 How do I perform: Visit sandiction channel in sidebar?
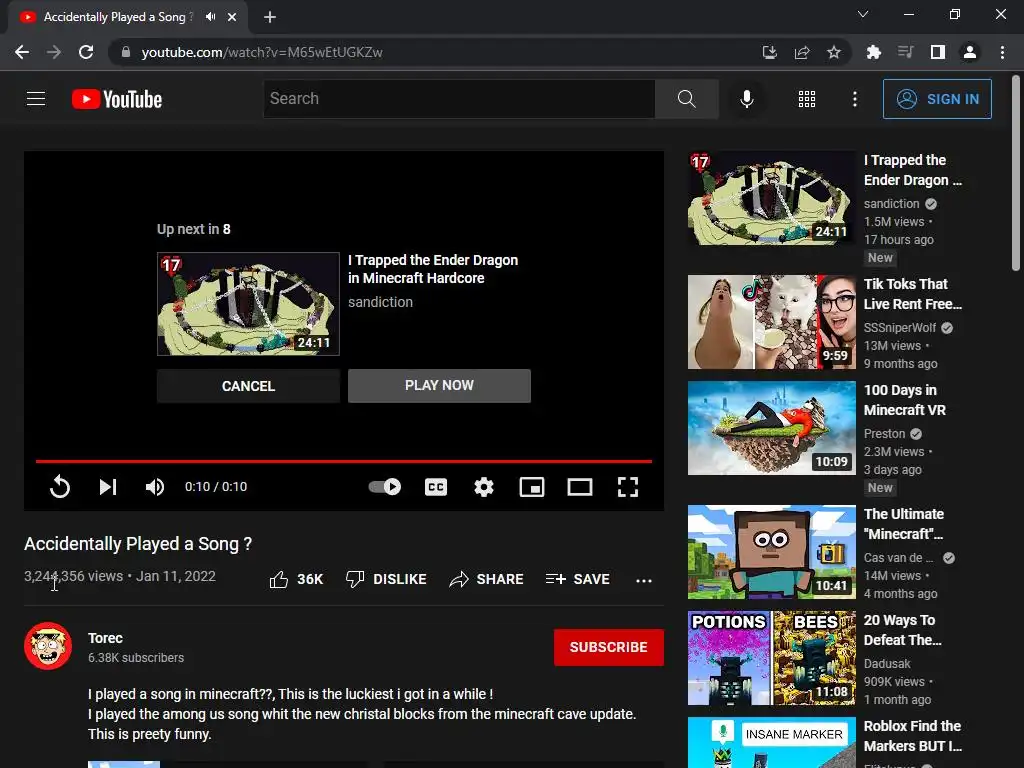pyautogui.click(x=891, y=204)
